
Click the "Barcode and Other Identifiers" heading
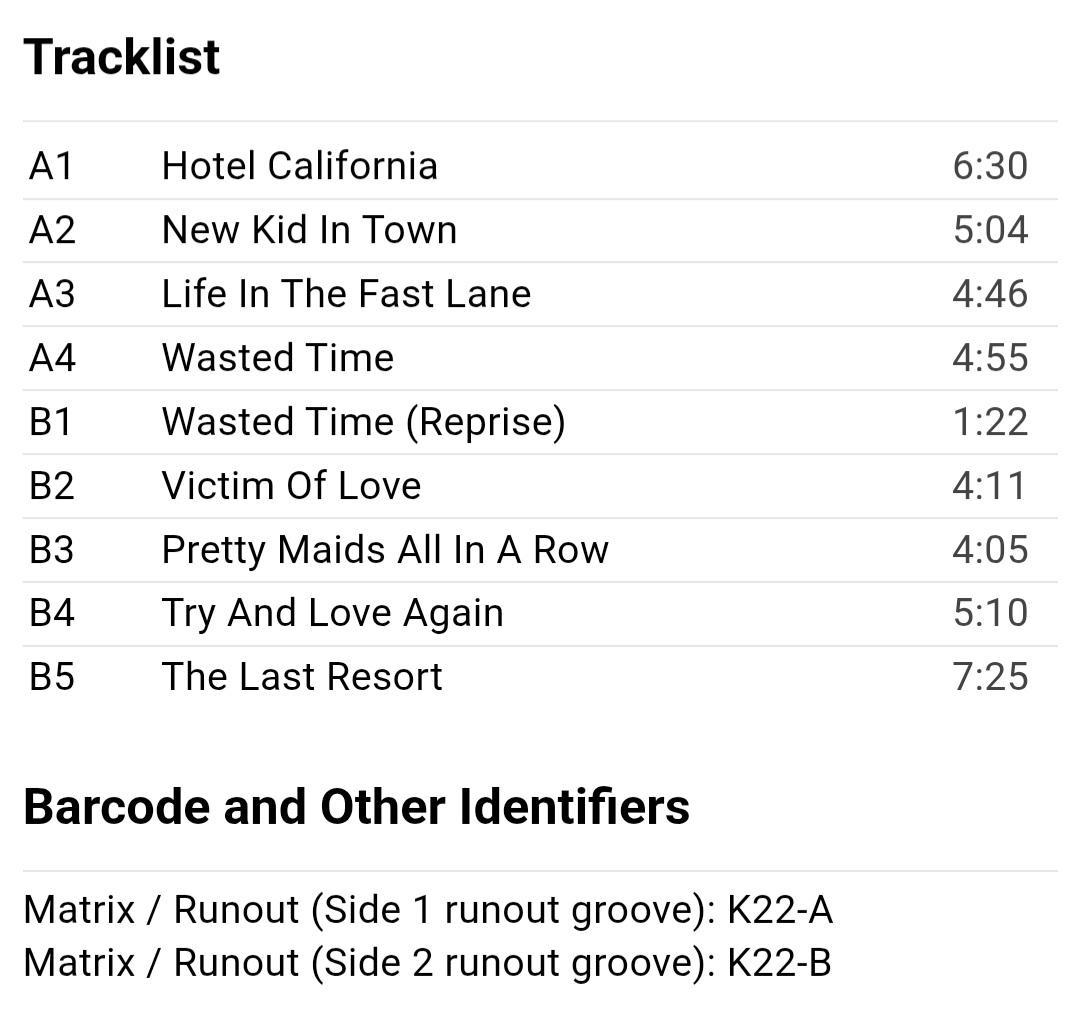[356, 807]
